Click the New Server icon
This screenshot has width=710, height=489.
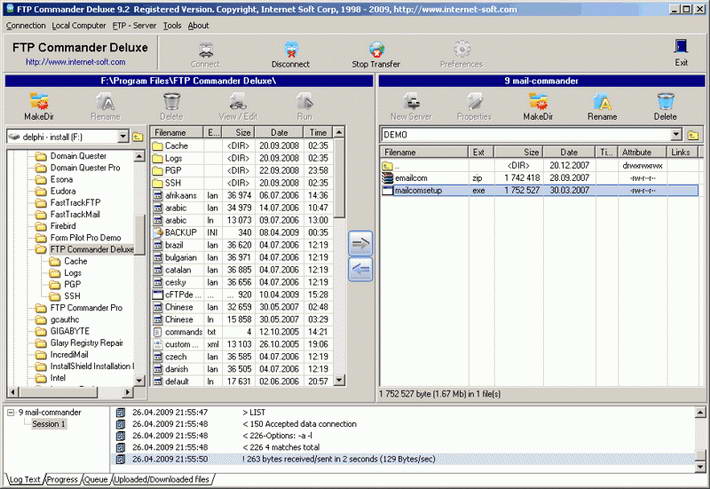click(x=411, y=101)
